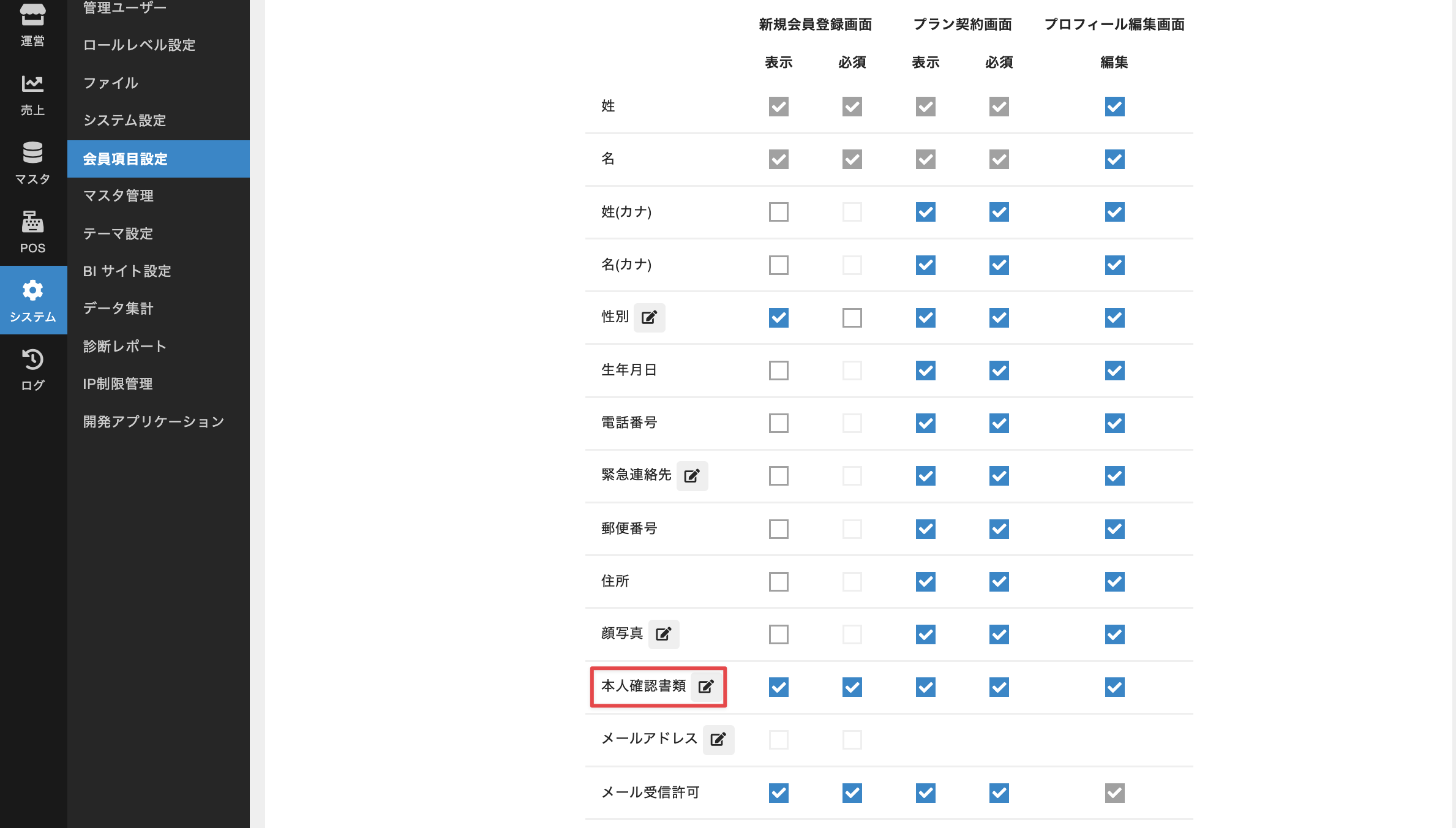This screenshot has width=1456, height=828.
Task: Click the edit icon next to 顔写真
Action: click(664, 634)
